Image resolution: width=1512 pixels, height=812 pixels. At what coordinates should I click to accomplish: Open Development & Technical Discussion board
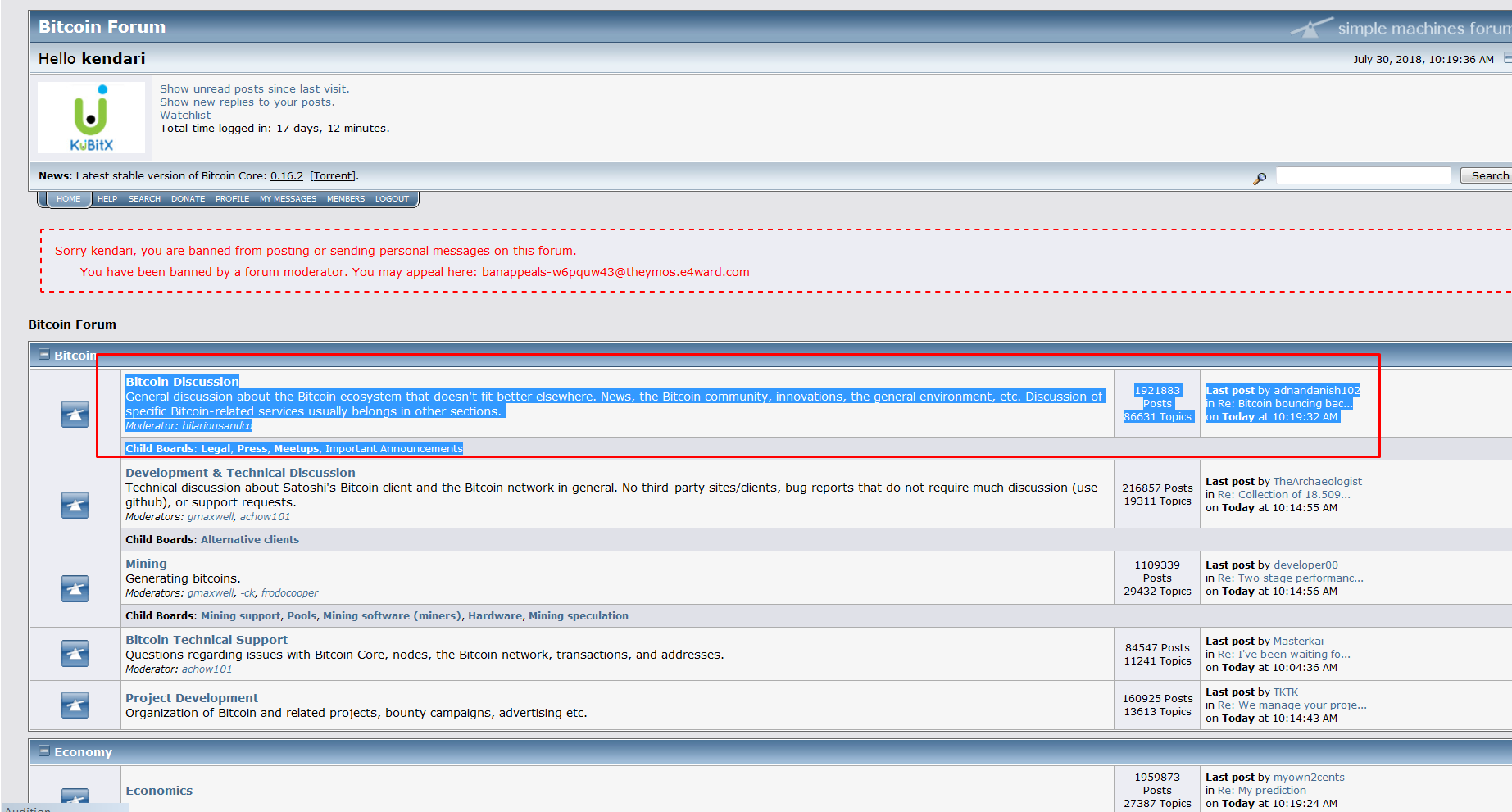click(240, 473)
